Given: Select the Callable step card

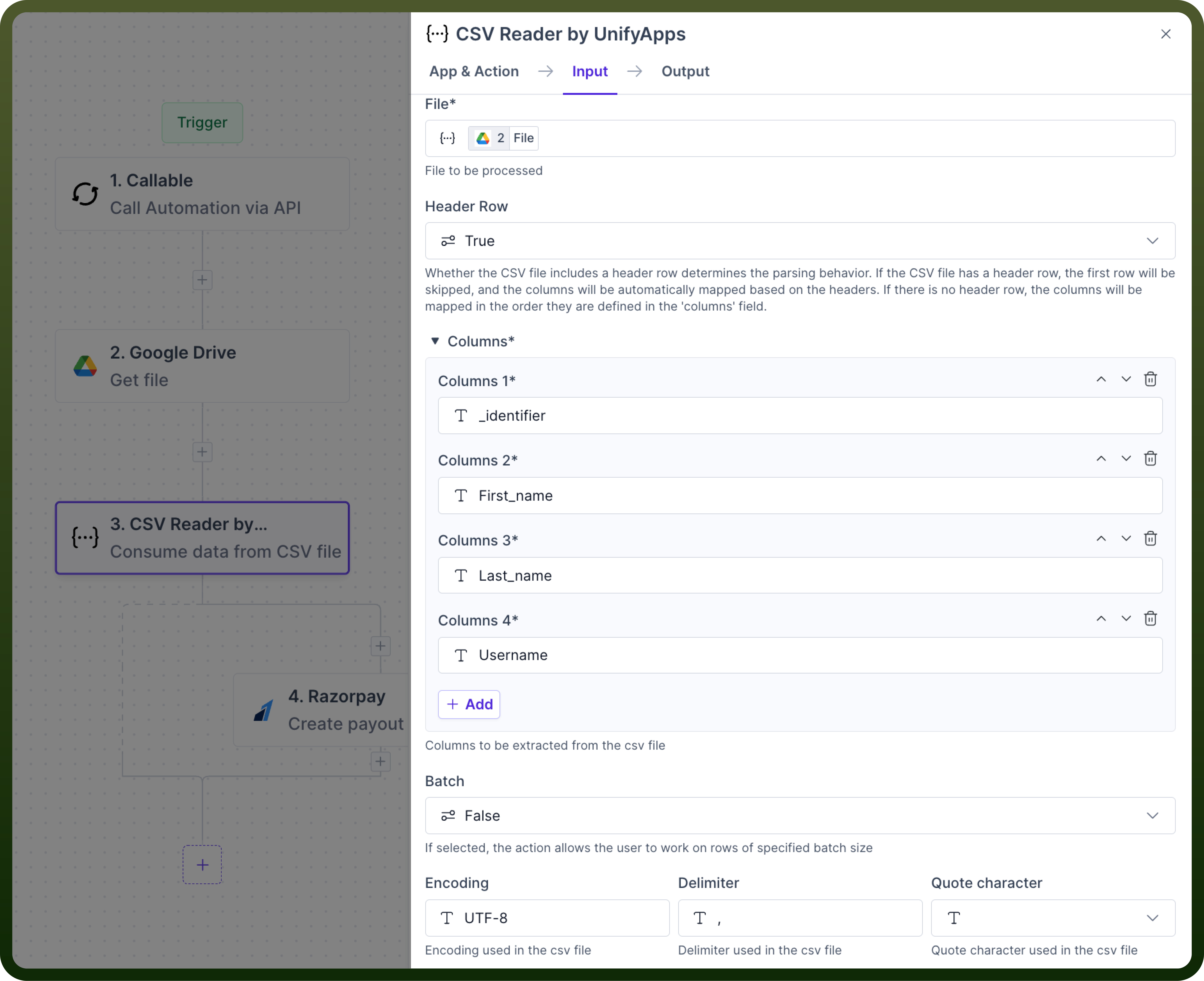Looking at the screenshot, I should 202,194.
